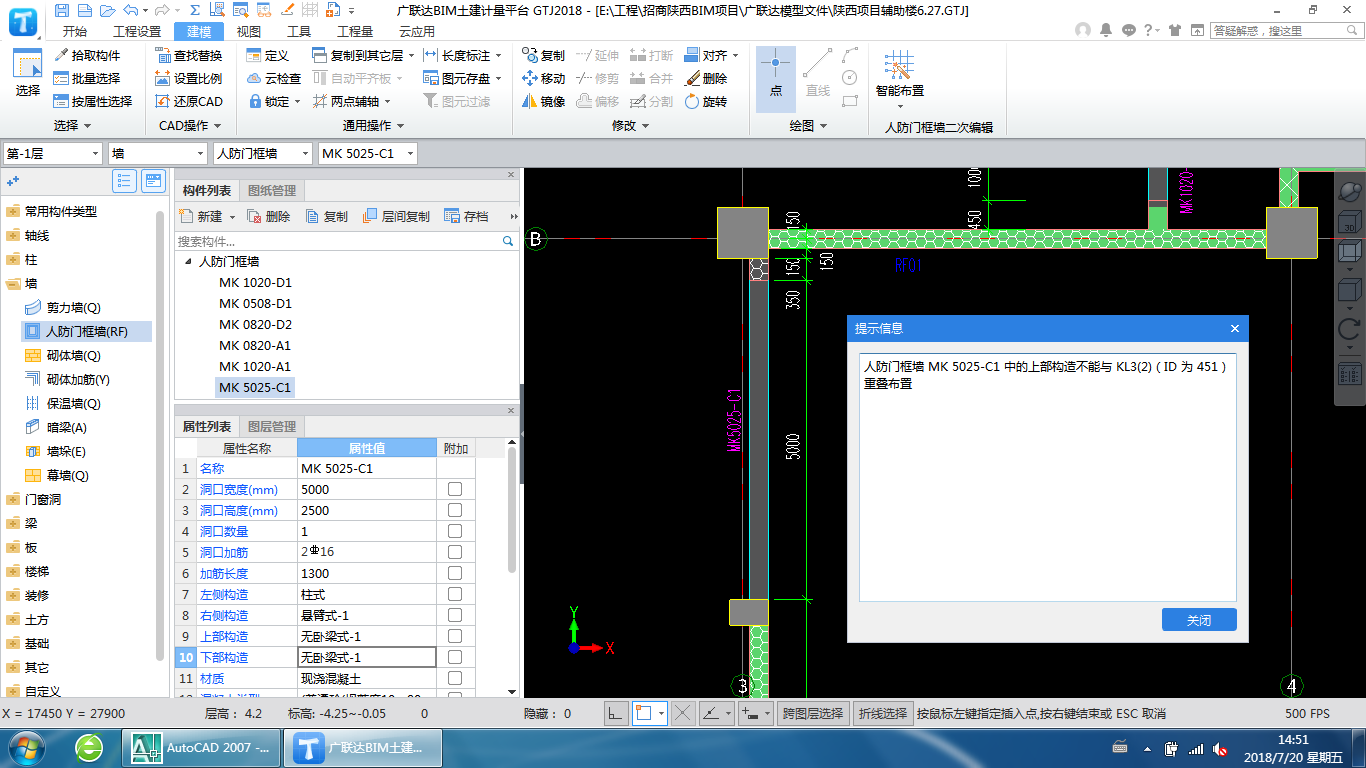
Task: Click 查找替换 find and replace
Action: [x=189, y=55]
